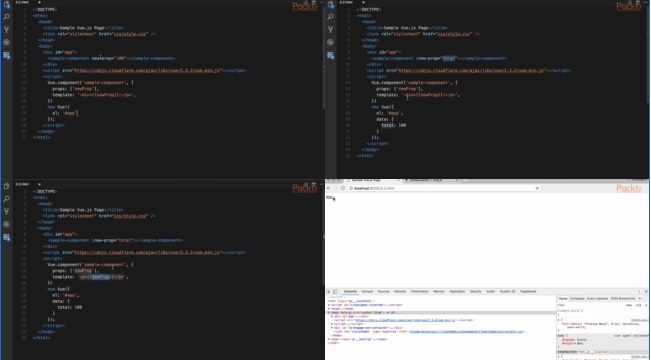Screen dimensions: 651x360
Task: Open Explorer icon in top-right editor window
Action: (x=330, y=5)
